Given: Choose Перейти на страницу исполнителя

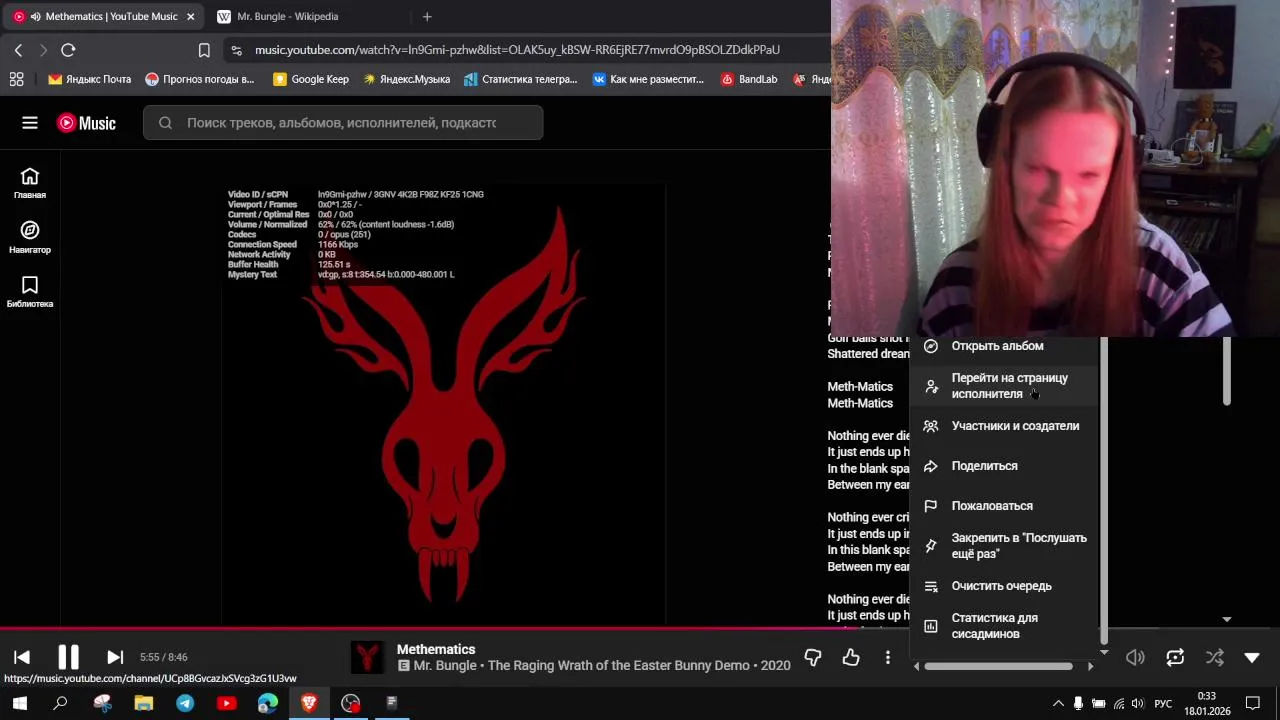Looking at the screenshot, I should [x=1005, y=386].
